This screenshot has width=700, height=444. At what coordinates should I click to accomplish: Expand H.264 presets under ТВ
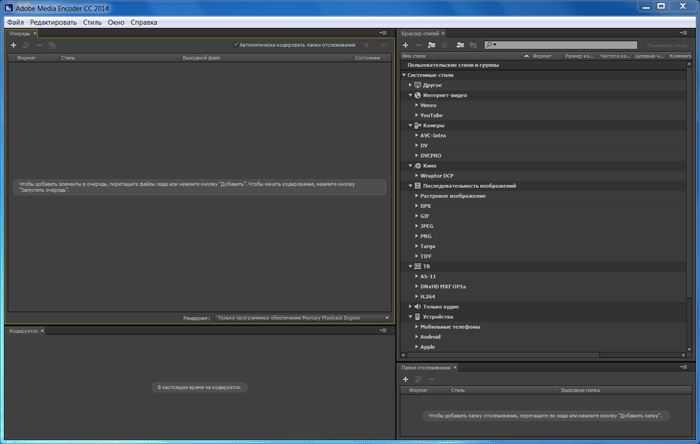[417, 296]
